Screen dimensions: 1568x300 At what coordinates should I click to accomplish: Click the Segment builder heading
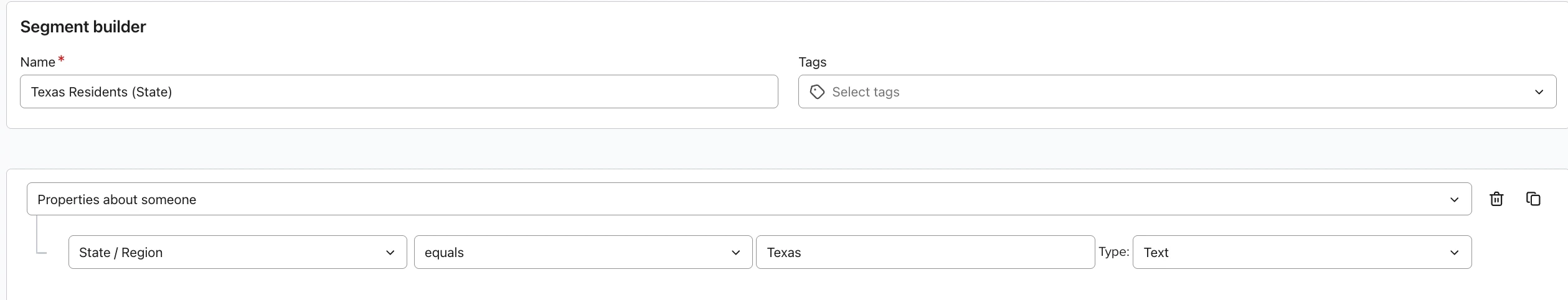point(83,27)
